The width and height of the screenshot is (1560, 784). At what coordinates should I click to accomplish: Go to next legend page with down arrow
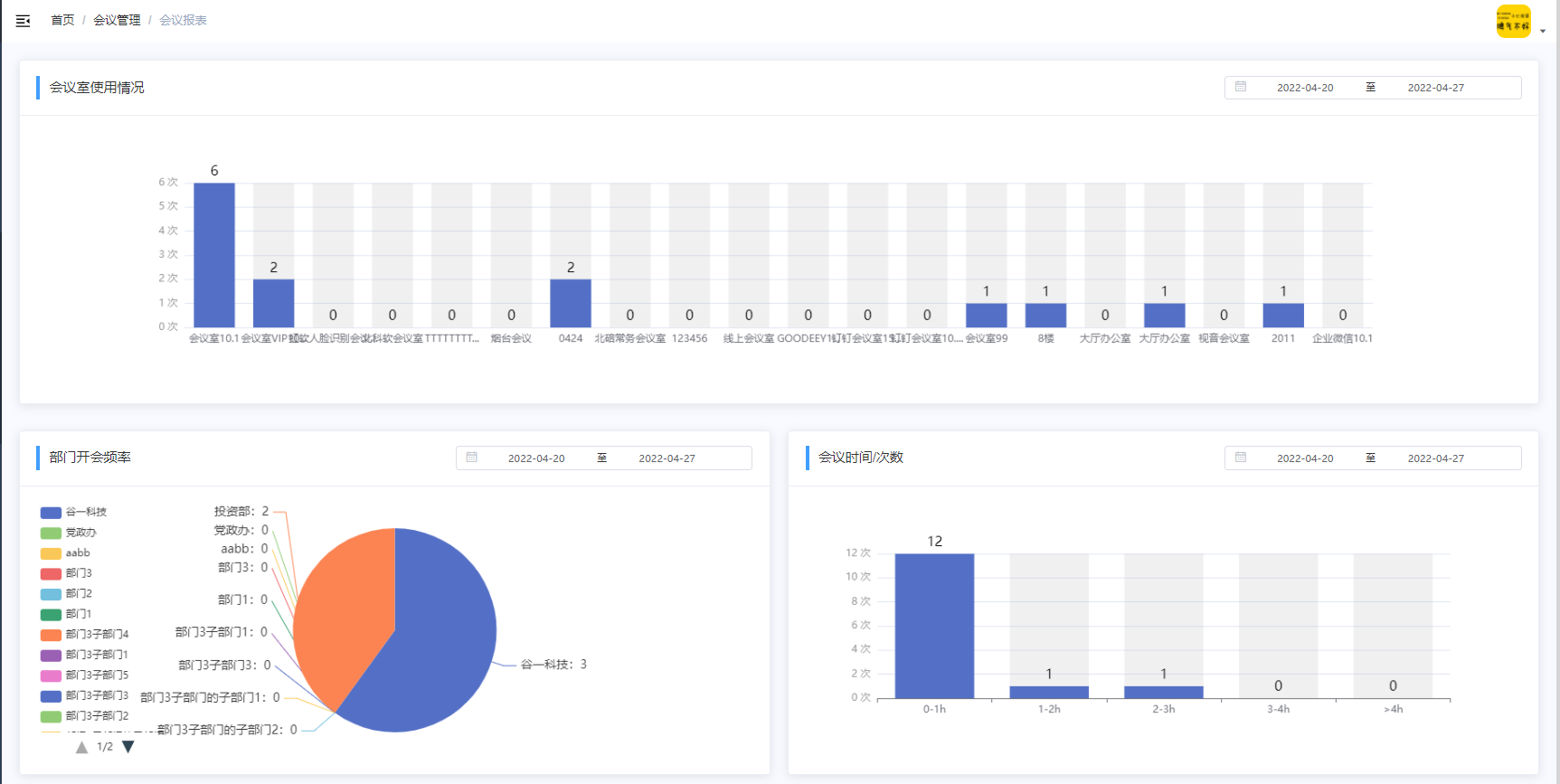tap(128, 747)
